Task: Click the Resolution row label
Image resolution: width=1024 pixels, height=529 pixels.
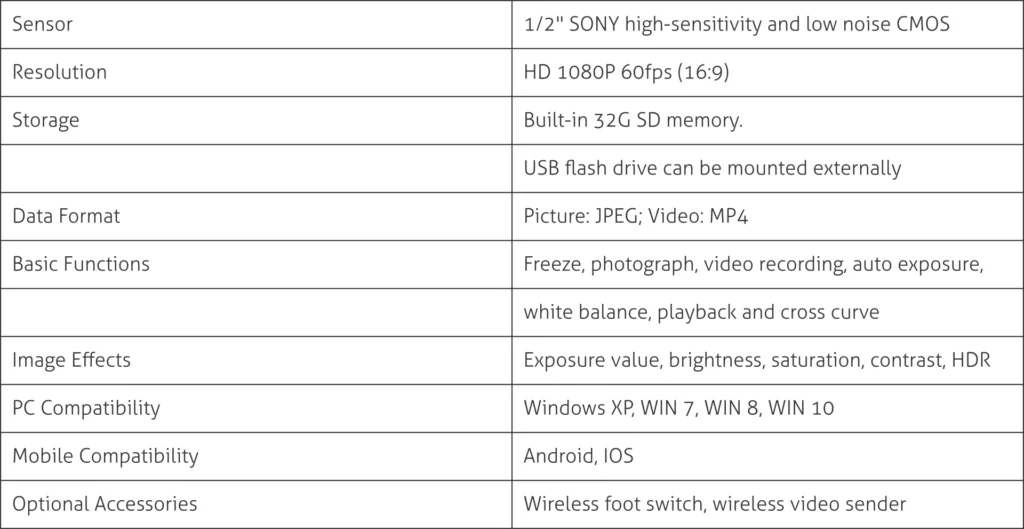Action: click(x=59, y=72)
